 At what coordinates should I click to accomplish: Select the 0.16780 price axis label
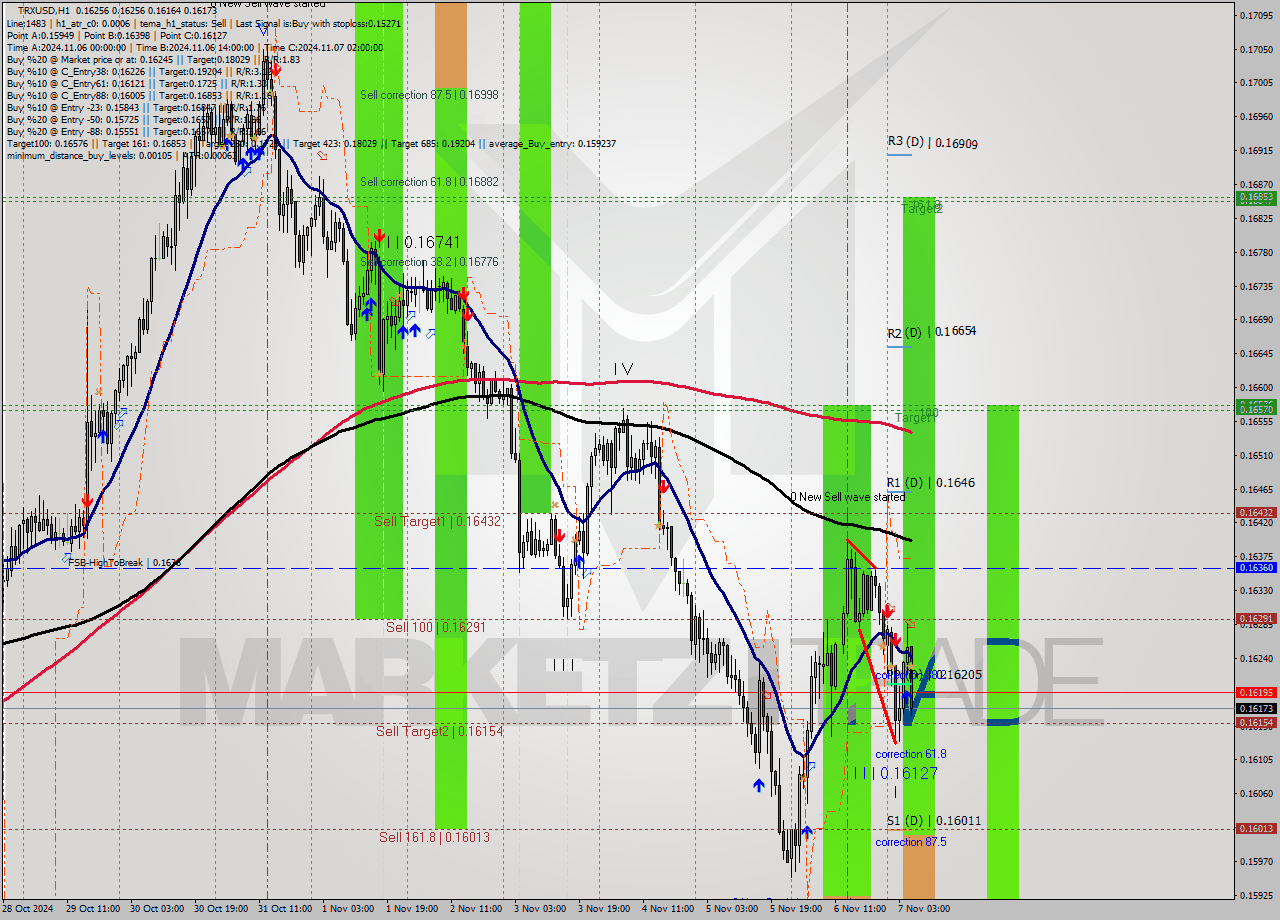[1256, 252]
